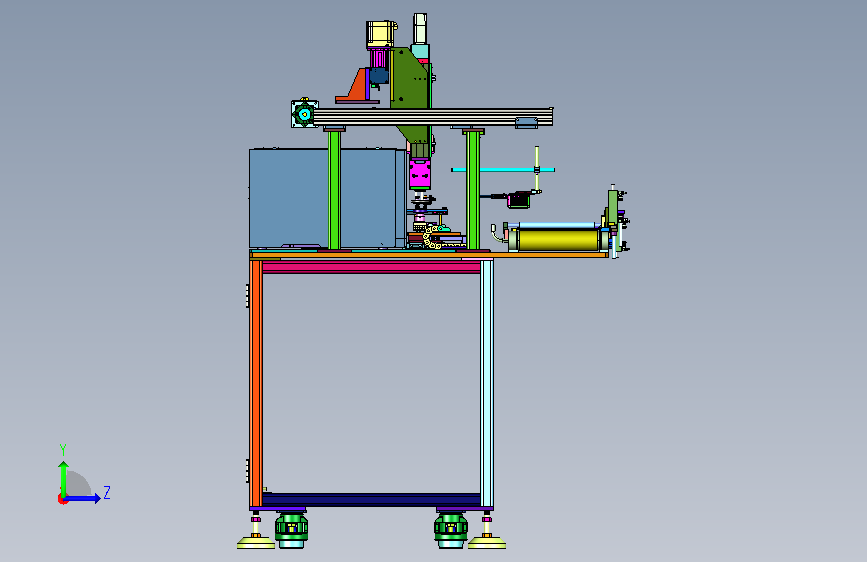Select the cyan gear at the rail's left end
Image resolution: width=867 pixels, height=562 pixels.
tap(304, 115)
